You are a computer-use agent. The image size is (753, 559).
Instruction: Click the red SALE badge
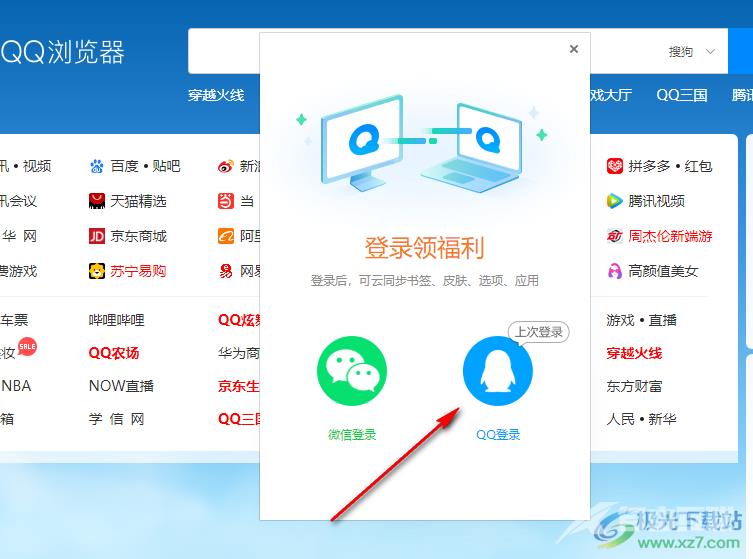click(27, 346)
